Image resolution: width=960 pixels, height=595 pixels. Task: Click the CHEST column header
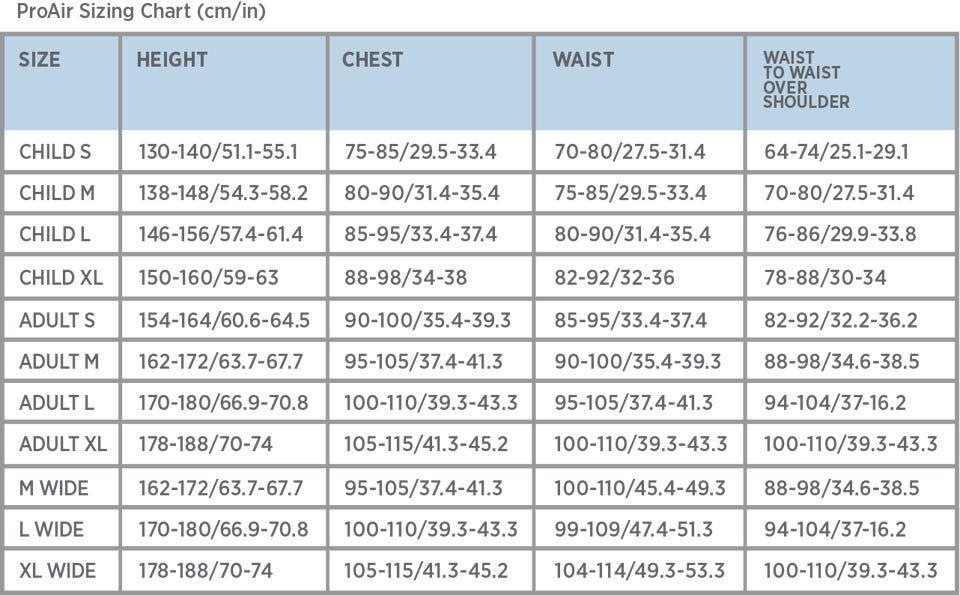point(372,60)
